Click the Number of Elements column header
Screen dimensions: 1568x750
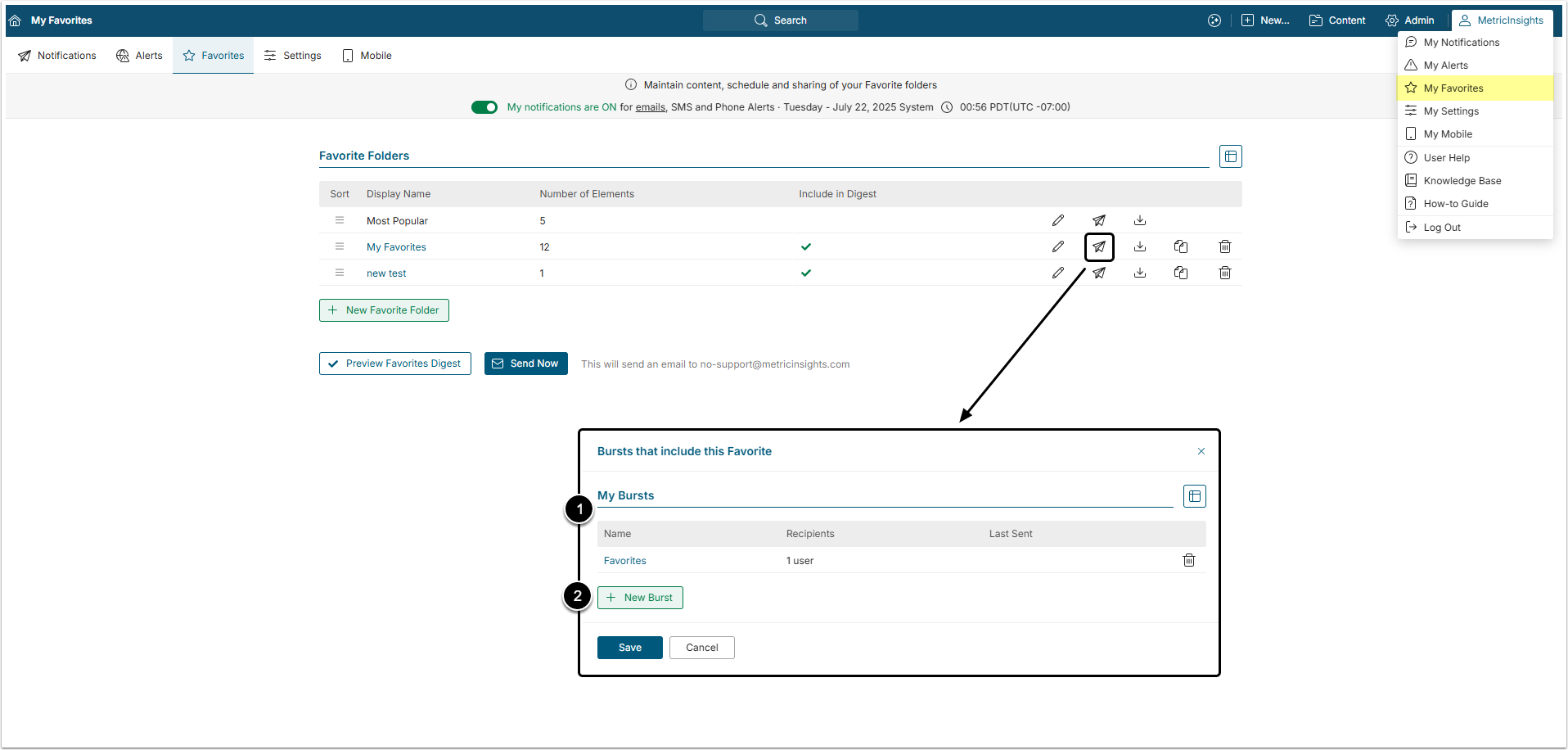pos(587,194)
